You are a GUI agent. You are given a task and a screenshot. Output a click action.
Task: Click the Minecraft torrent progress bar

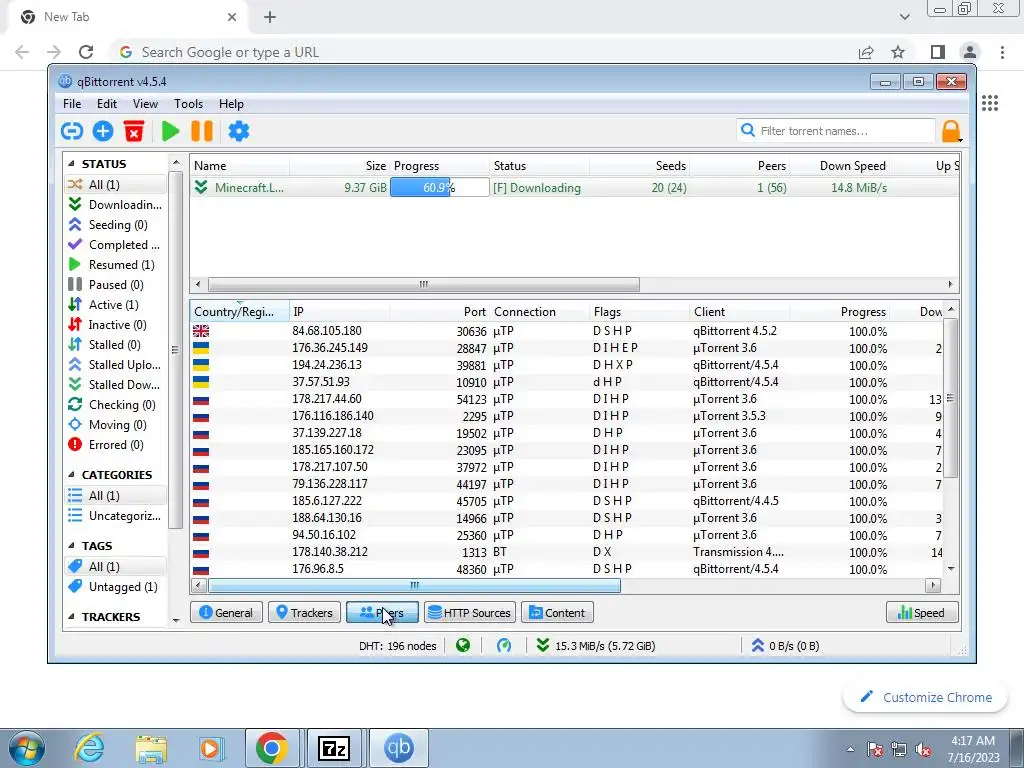coord(440,188)
